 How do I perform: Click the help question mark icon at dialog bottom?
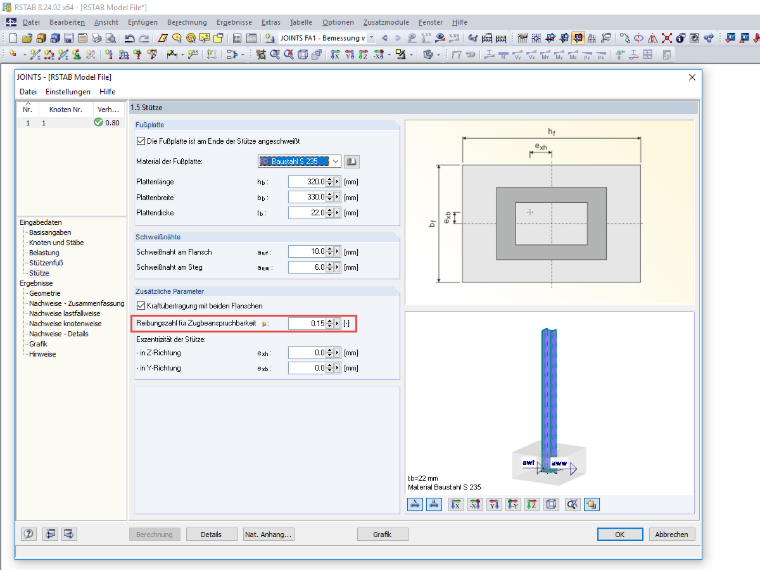pos(29,534)
